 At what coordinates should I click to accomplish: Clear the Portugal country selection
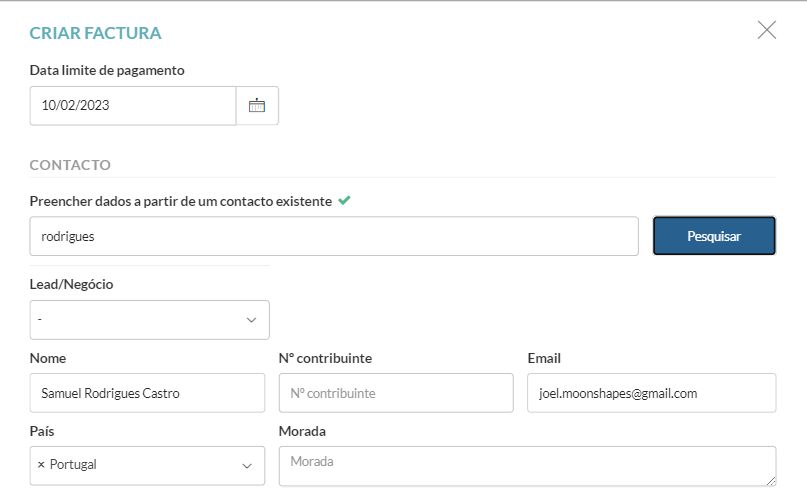pyautogui.click(x=41, y=465)
